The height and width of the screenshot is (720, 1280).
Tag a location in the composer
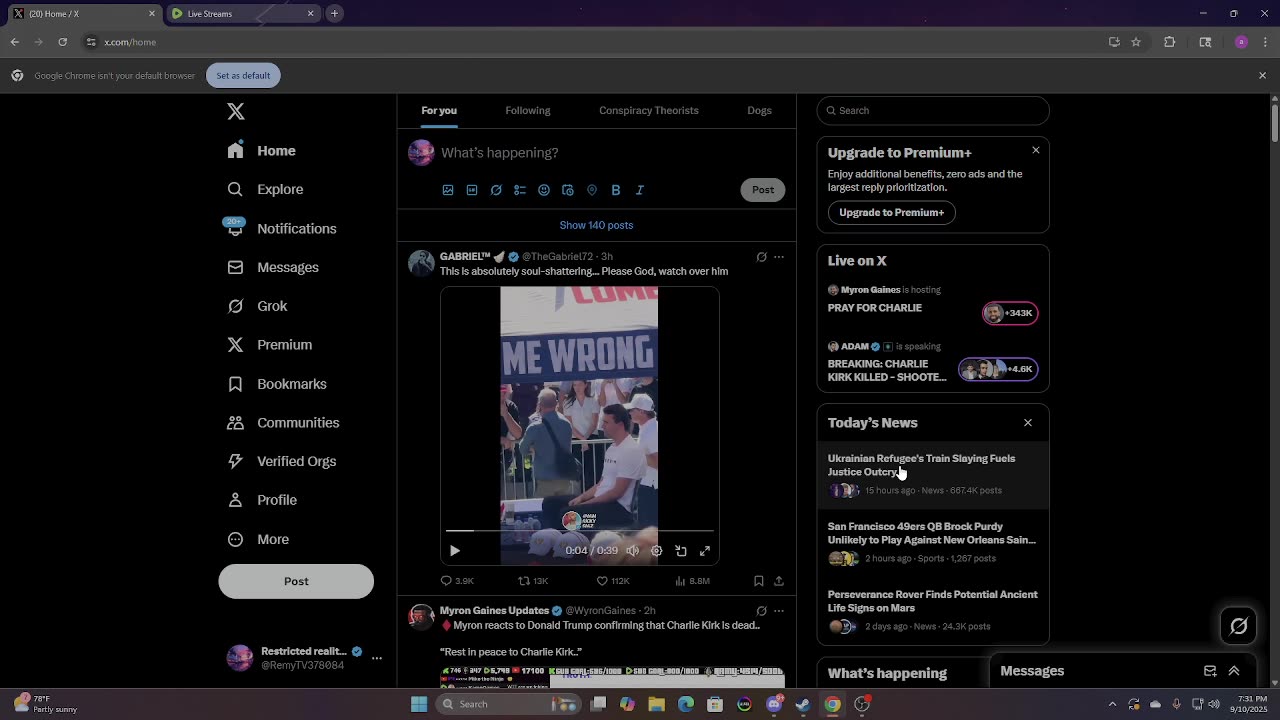pos(592,190)
